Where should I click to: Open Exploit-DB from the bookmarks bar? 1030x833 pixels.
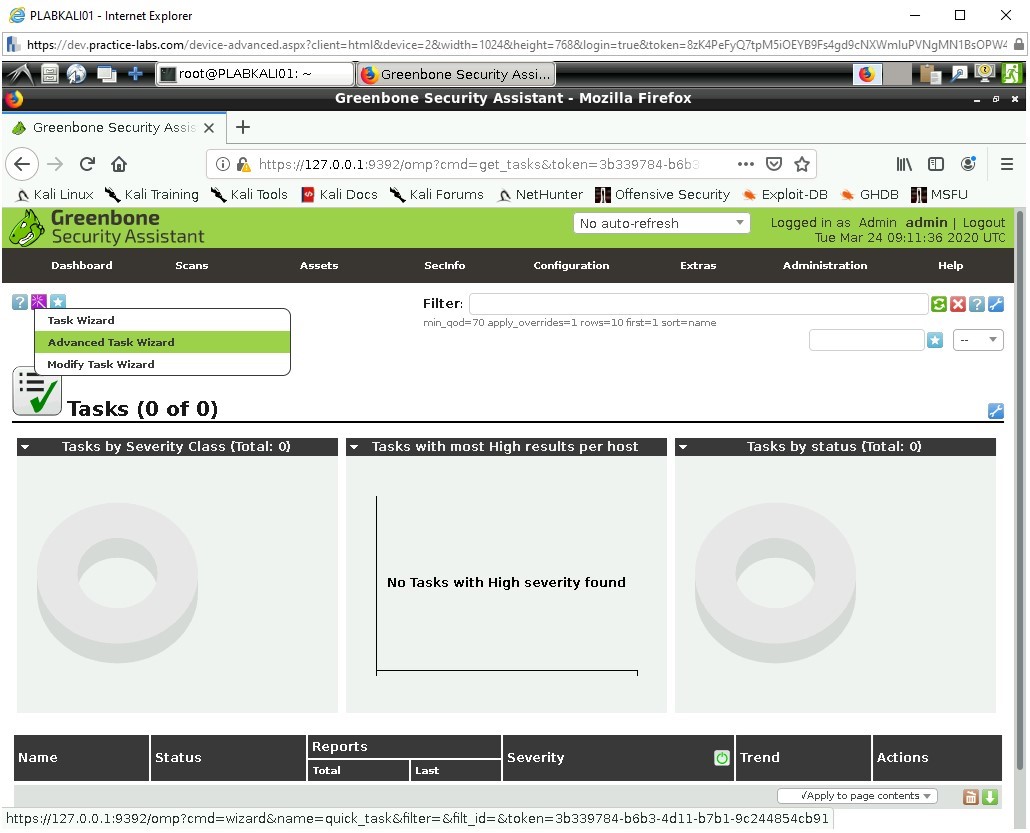tap(794, 194)
